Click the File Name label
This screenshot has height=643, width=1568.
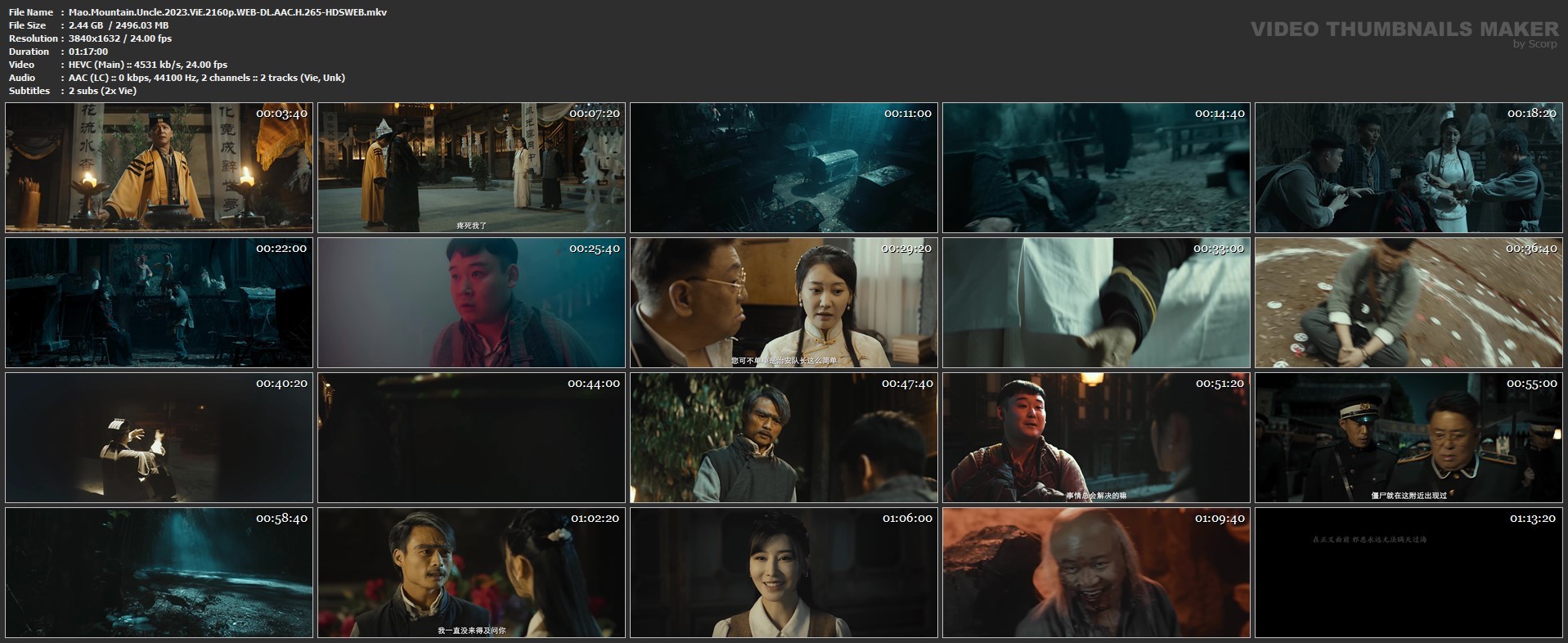click(31, 12)
